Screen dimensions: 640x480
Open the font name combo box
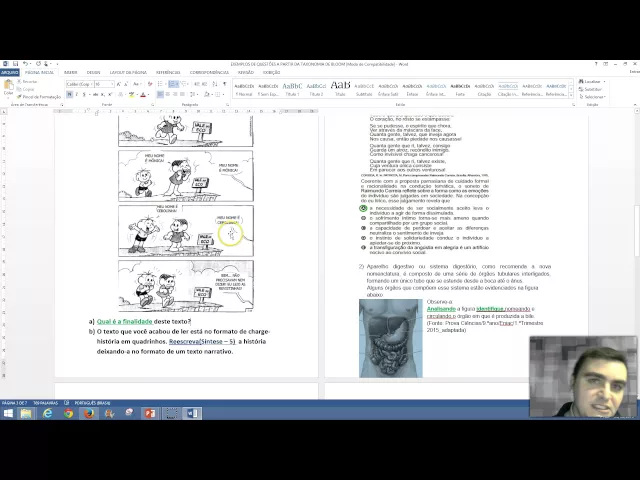click(80, 84)
